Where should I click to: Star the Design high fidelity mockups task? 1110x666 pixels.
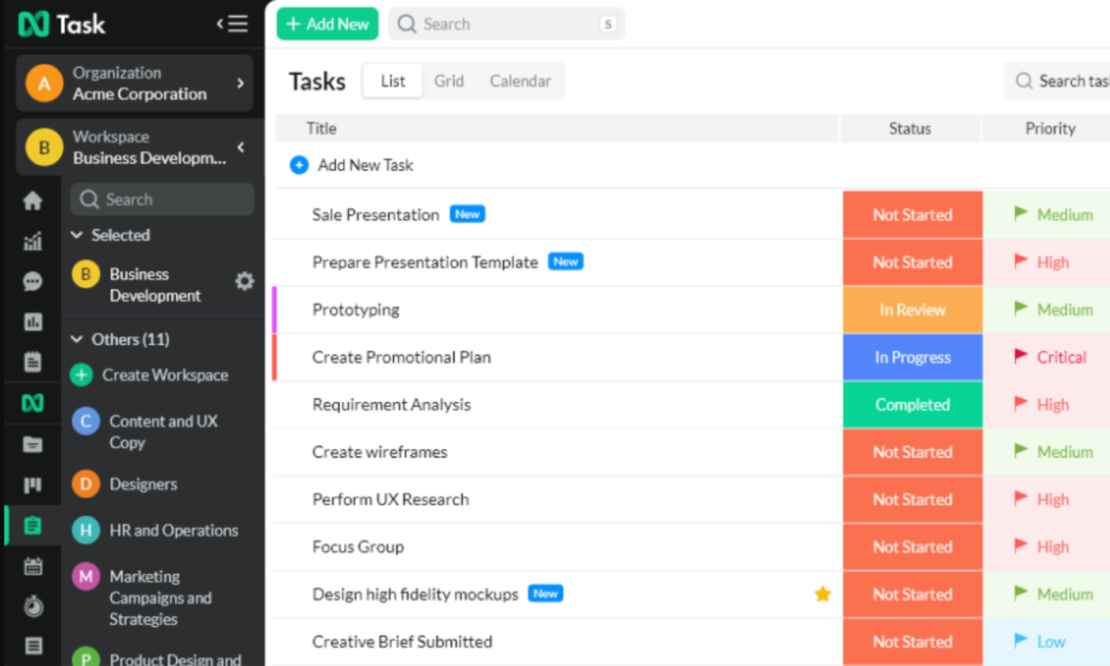tap(822, 594)
